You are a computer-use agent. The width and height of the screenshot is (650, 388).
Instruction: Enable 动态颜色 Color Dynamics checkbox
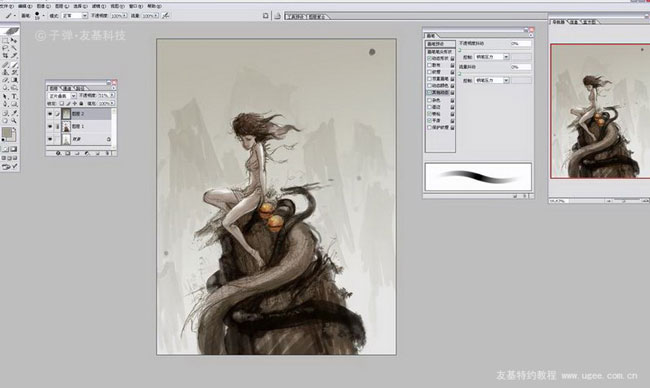(x=429, y=86)
